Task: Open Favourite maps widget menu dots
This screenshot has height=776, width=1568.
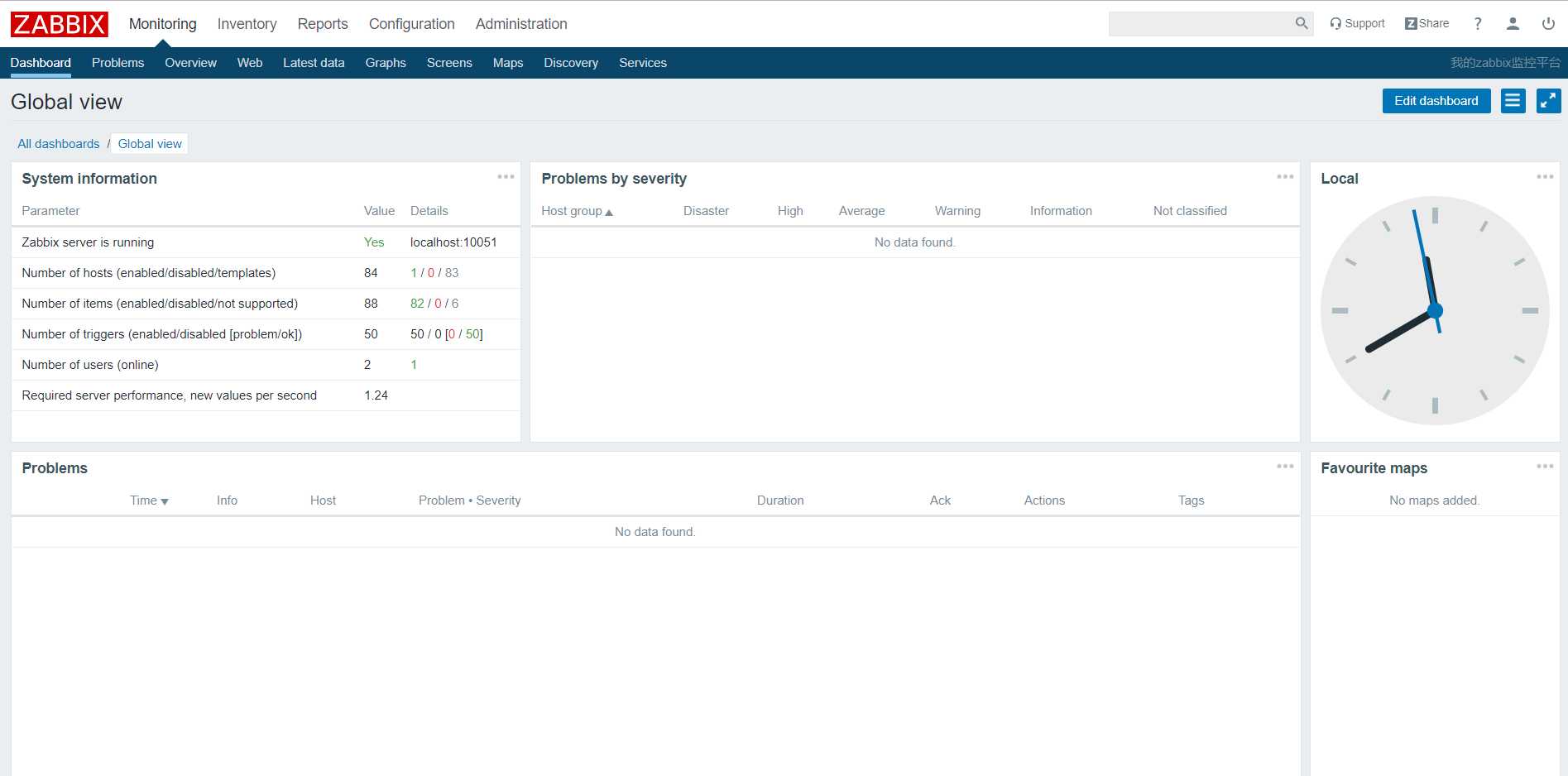Action: (x=1545, y=467)
